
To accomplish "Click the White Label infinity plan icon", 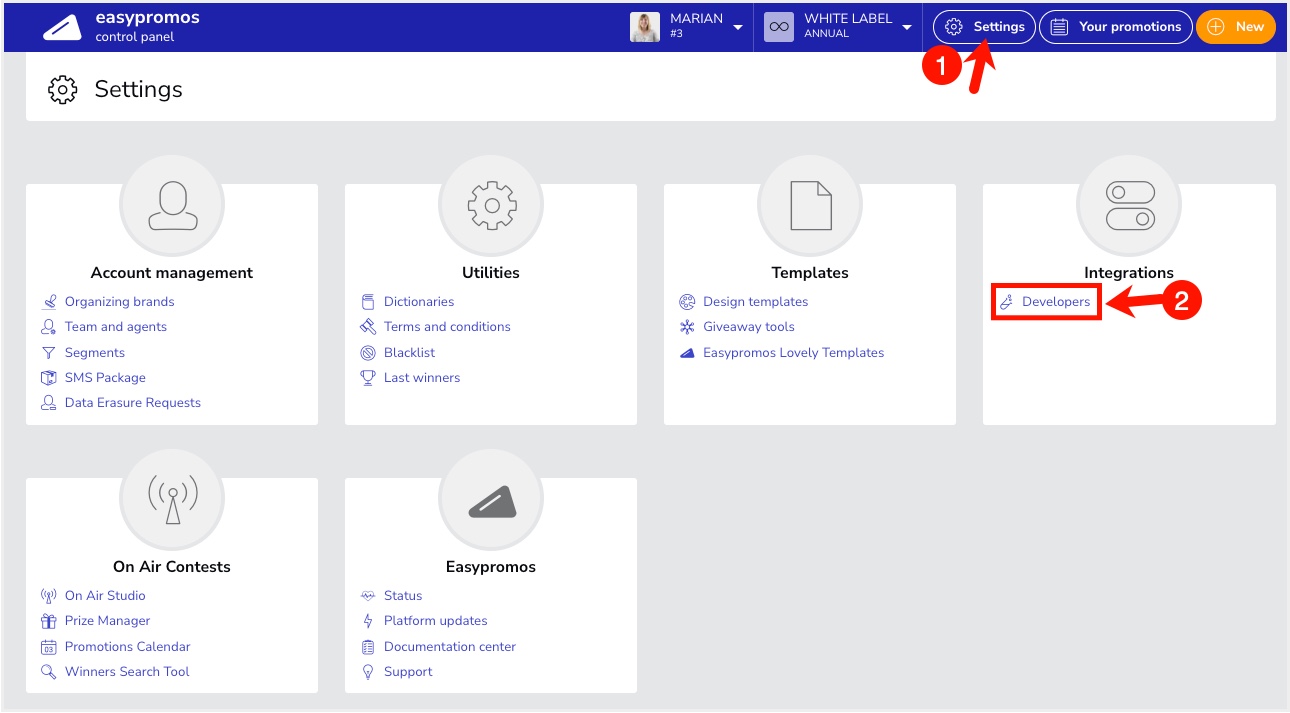I will point(779,27).
